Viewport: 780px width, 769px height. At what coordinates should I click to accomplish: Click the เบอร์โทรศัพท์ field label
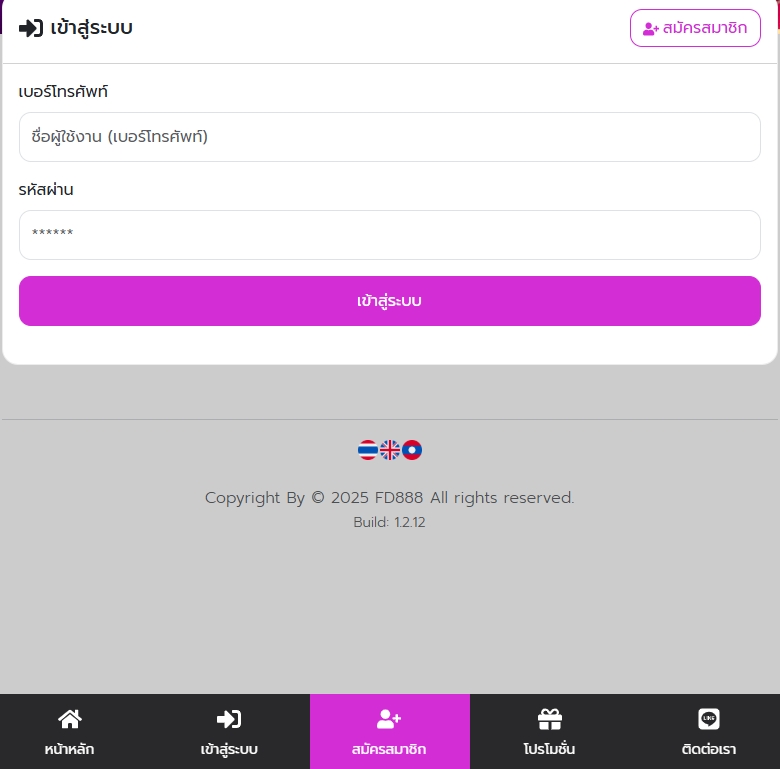click(63, 92)
